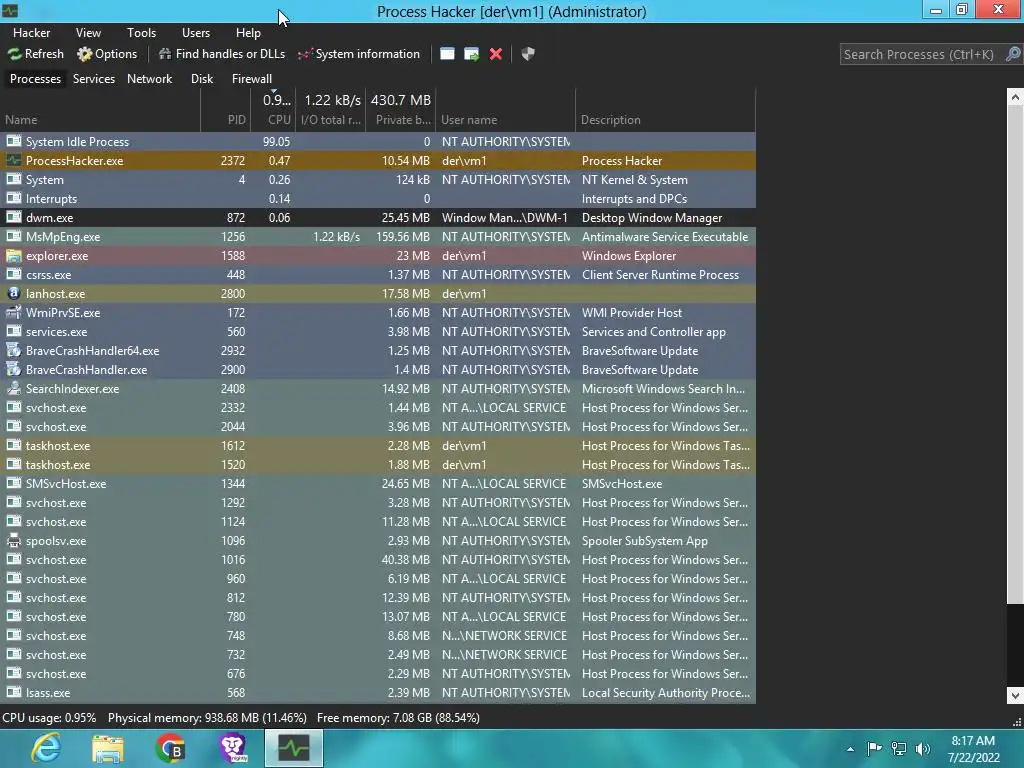Select svchost.exe with PID 2332
The width and height of the screenshot is (1024, 768).
[377, 408]
